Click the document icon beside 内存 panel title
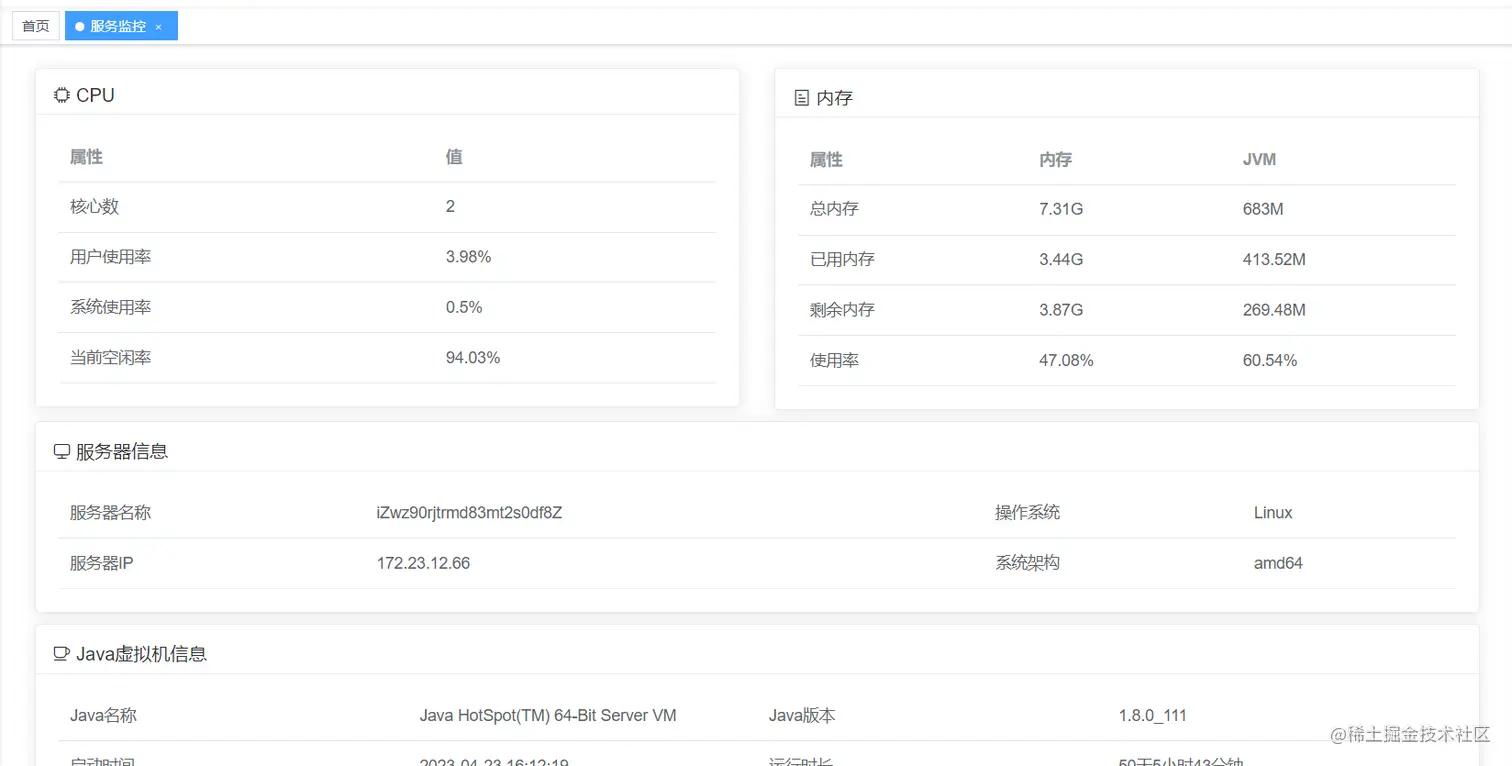The height and width of the screenshot is (766, 1512). [x=801, y=97]
